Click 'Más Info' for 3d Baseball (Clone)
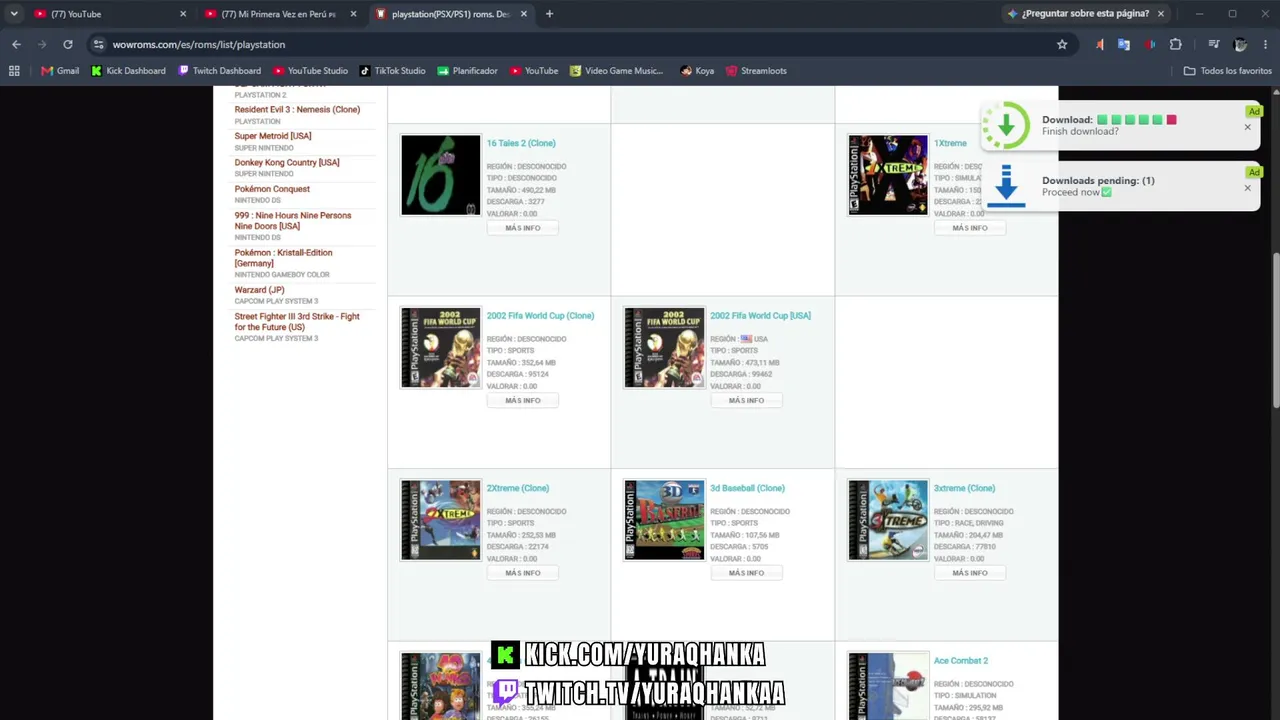The image size is (1280, 720). coord(746,573)
